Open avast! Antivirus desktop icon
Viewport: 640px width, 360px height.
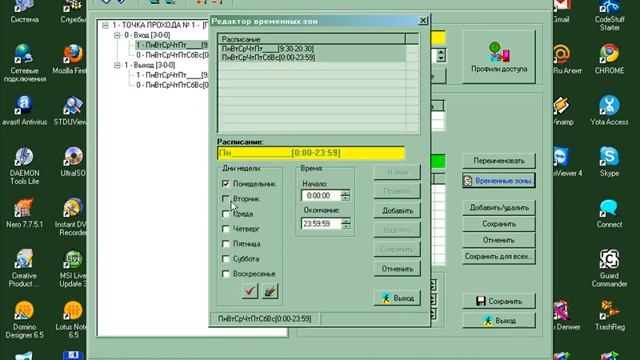click(x=24, y=110)
